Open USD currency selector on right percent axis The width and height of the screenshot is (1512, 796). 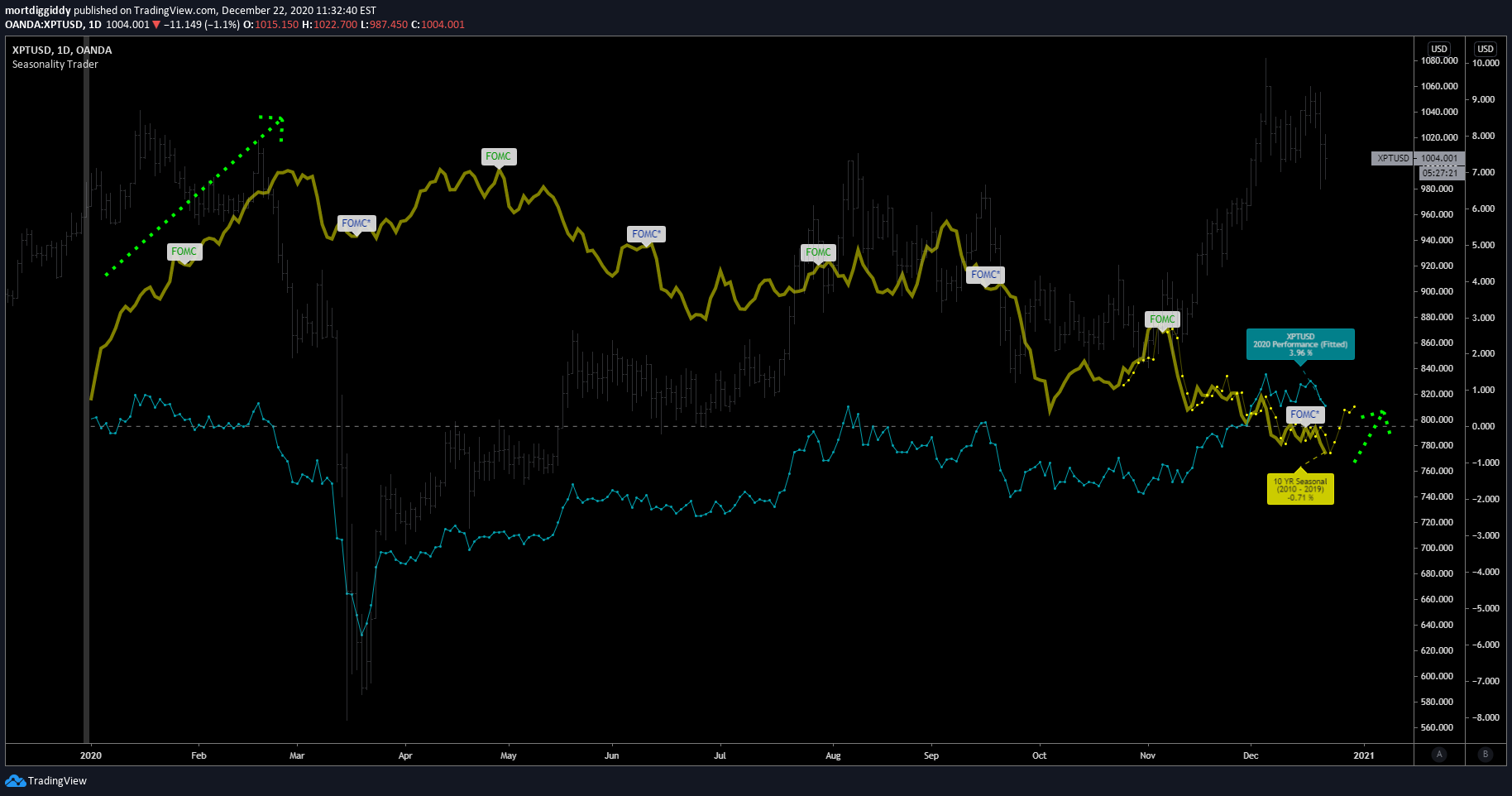click(x=1486, y=49)
